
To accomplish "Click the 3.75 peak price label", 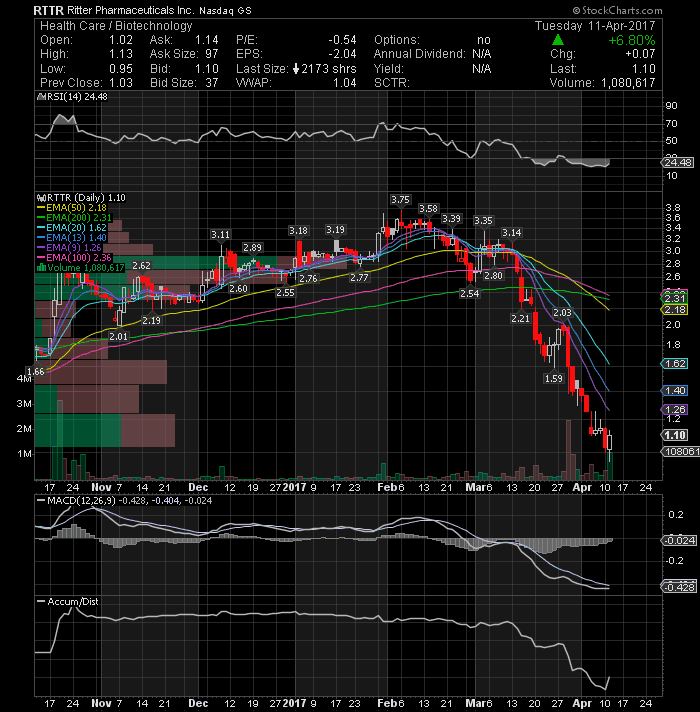I will tap(400, 200).
